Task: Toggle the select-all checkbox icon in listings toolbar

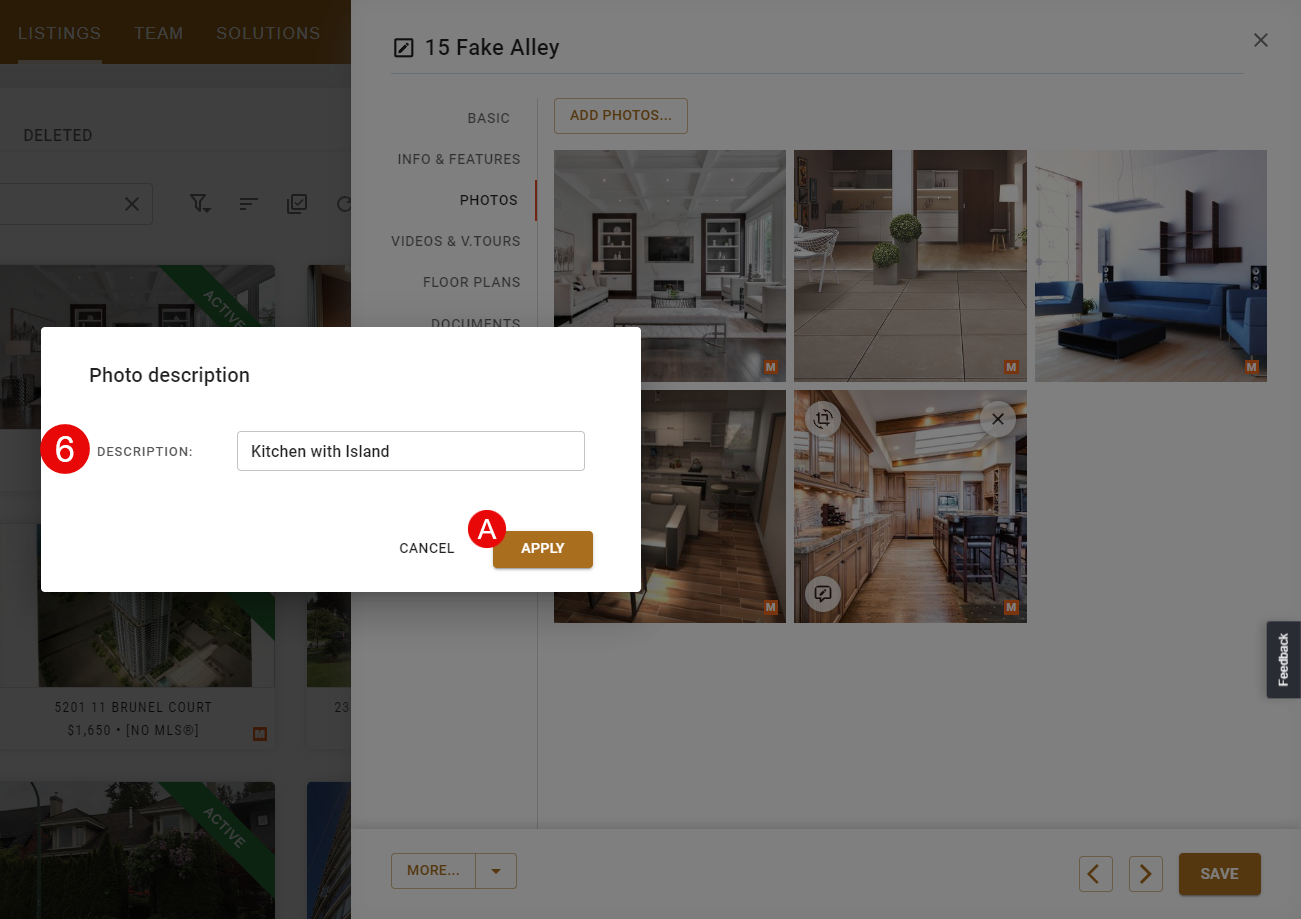Action: pos(297,204)
